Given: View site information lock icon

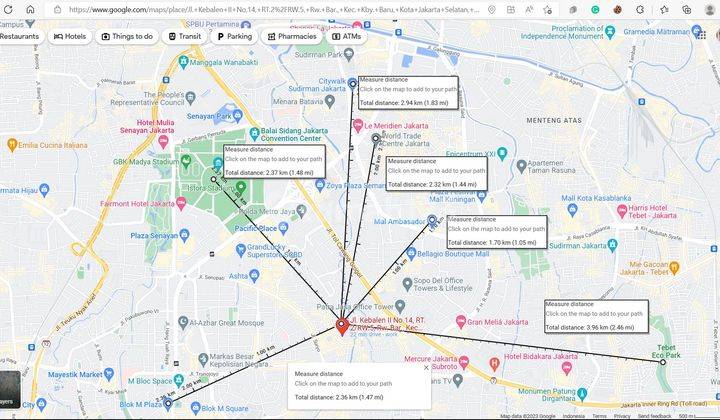Looking at the screenshot, I should click(57, 9).
